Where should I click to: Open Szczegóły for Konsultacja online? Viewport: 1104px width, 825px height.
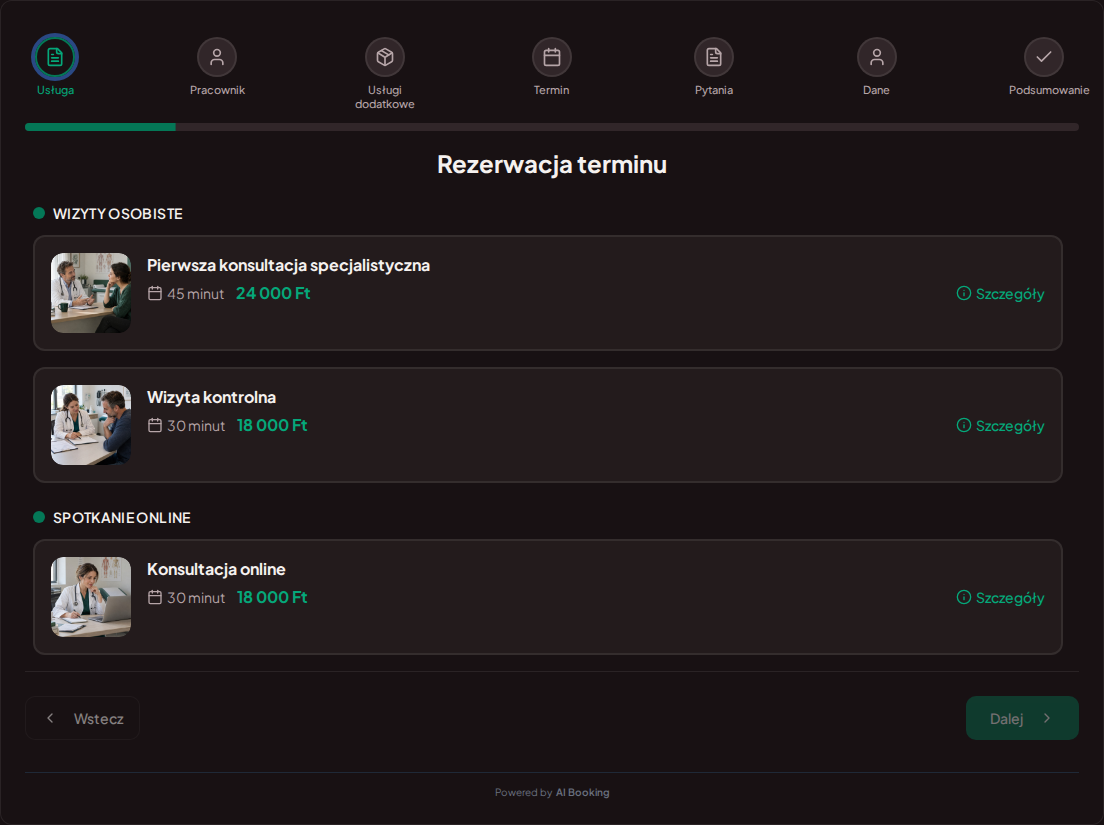(1000, 598)
